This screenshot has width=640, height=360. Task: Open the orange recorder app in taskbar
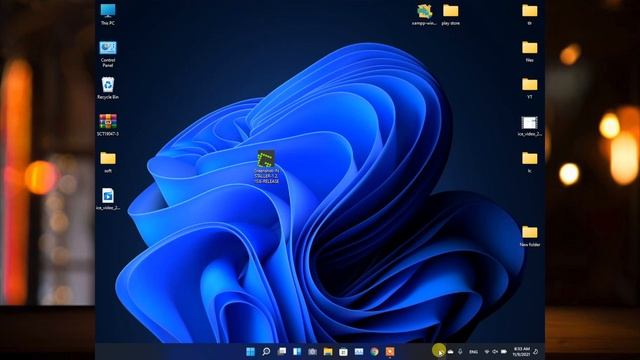click(390, 351)
